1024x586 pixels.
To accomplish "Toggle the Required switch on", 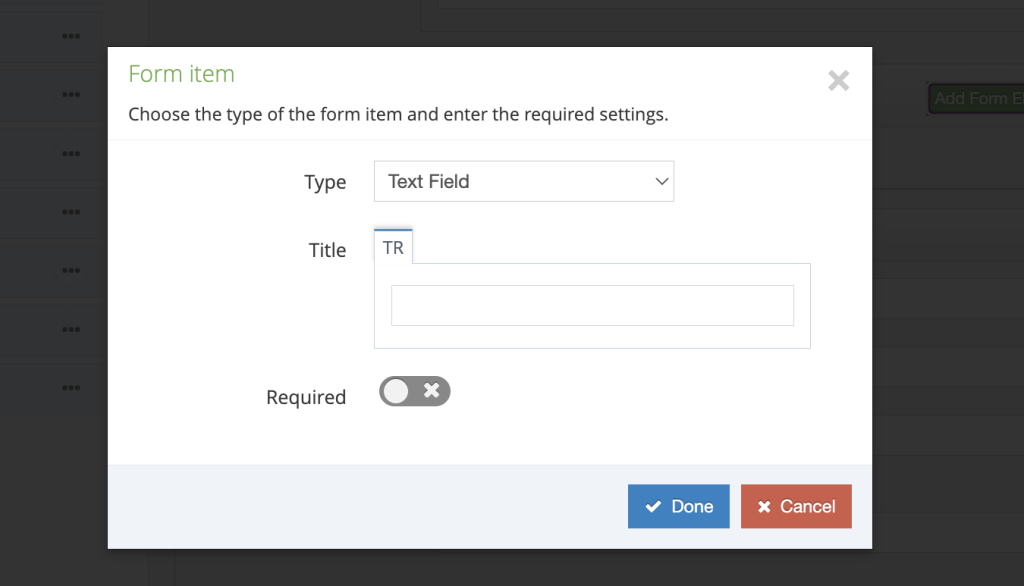I will point(414,391).
